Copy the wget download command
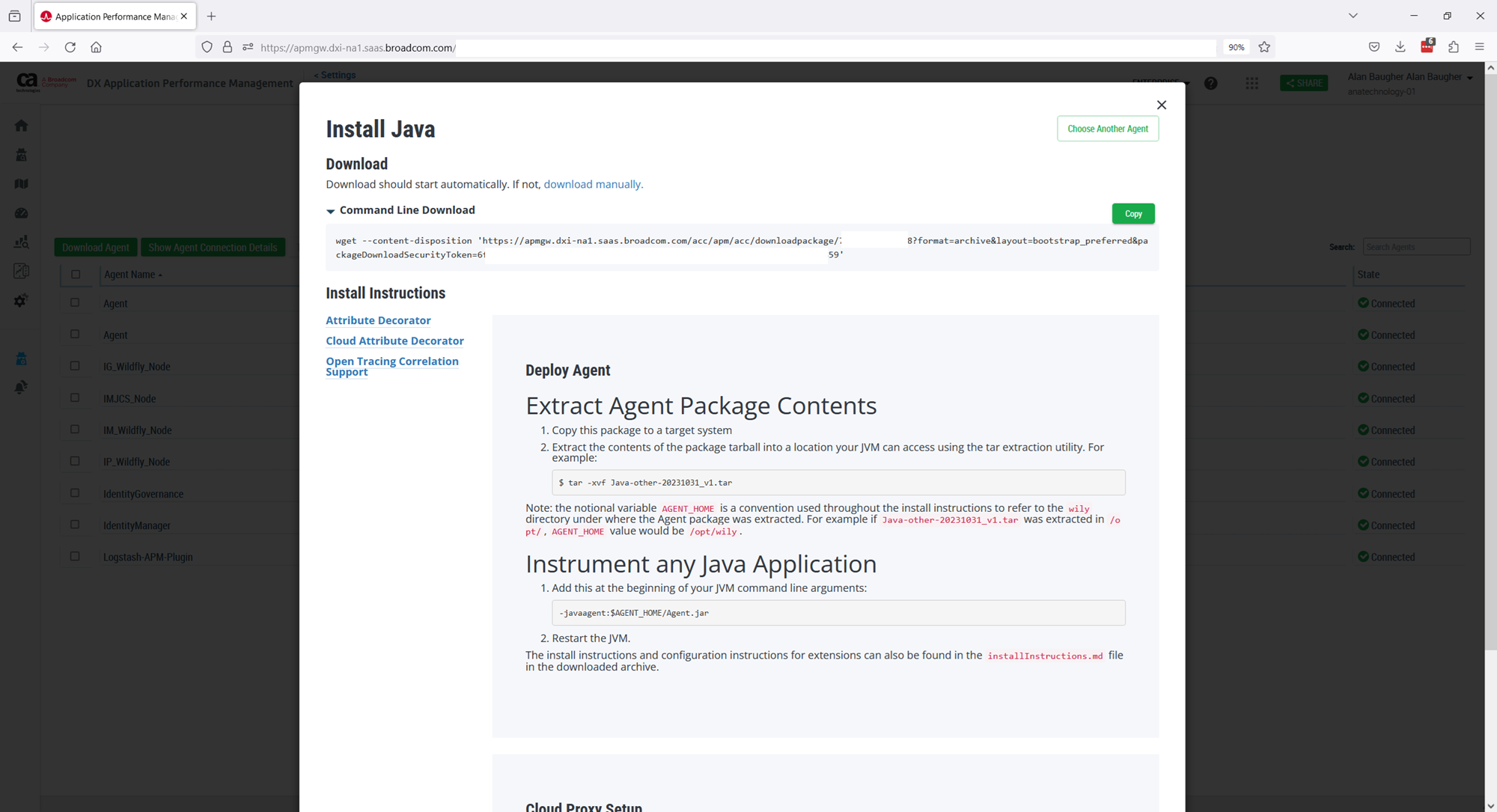The height and width of the screenshot is (812, 1497). click(x=1132, y=214)
